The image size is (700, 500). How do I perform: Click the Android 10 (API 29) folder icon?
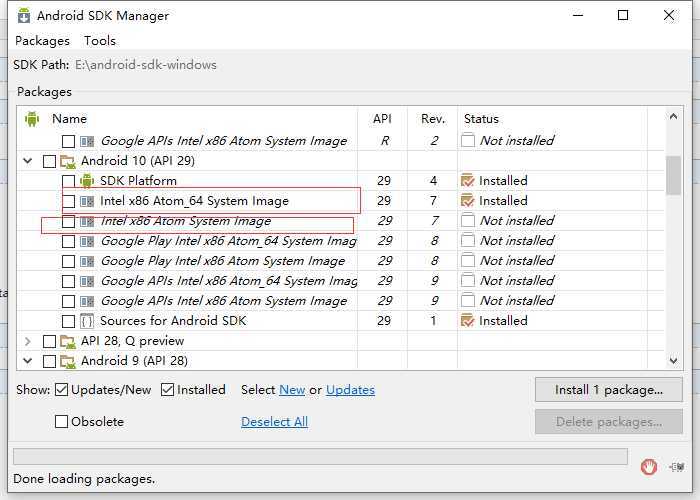[x=68, y=161]
